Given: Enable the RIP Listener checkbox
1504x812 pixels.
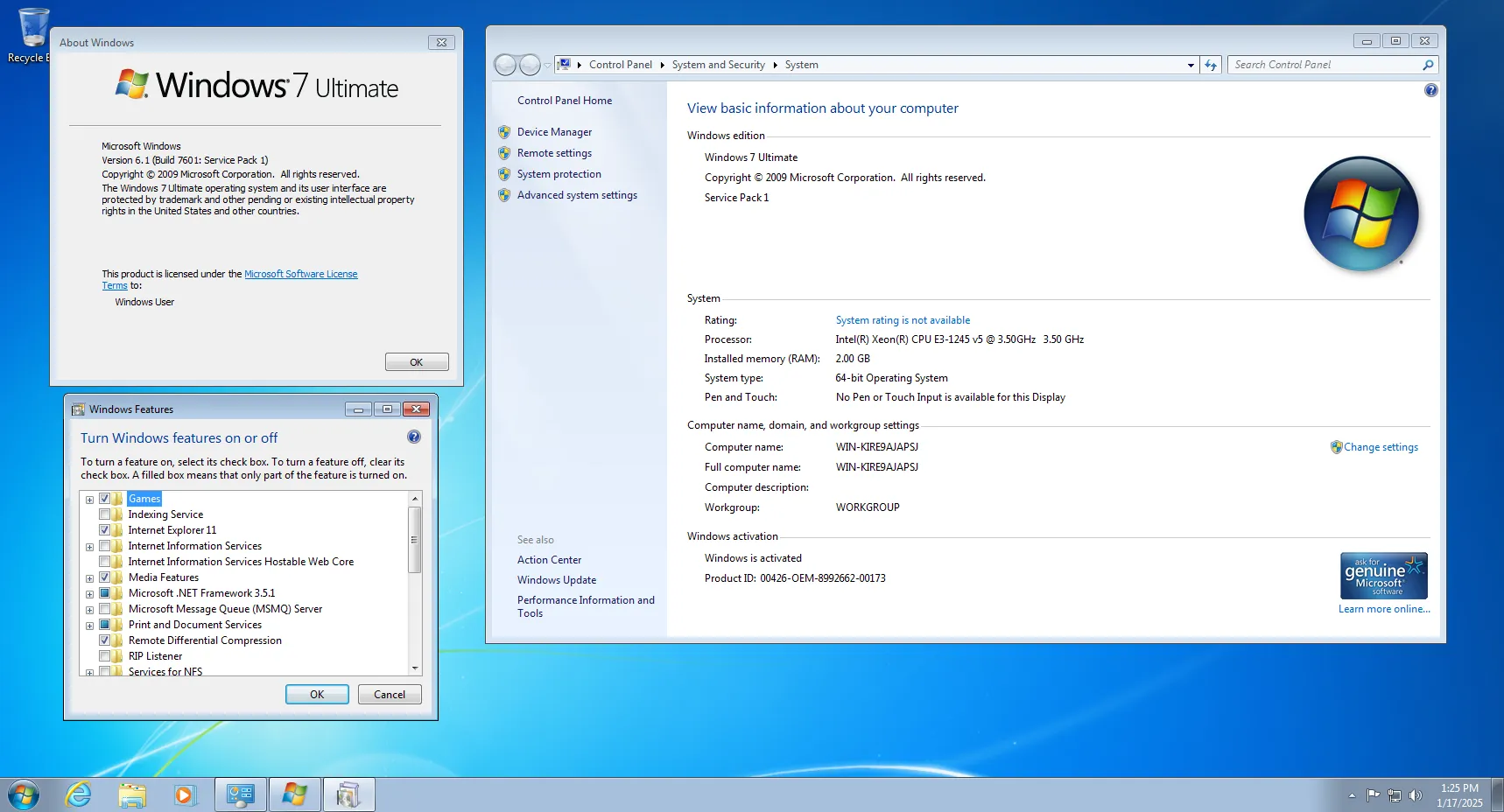Looking at the screenshot, I should click(104, 656).
